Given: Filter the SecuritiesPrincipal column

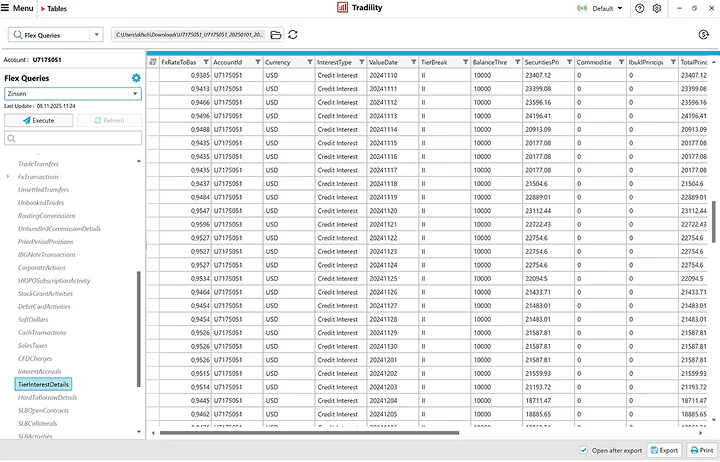Looking at the screenshot, I should tap(569, 62).
